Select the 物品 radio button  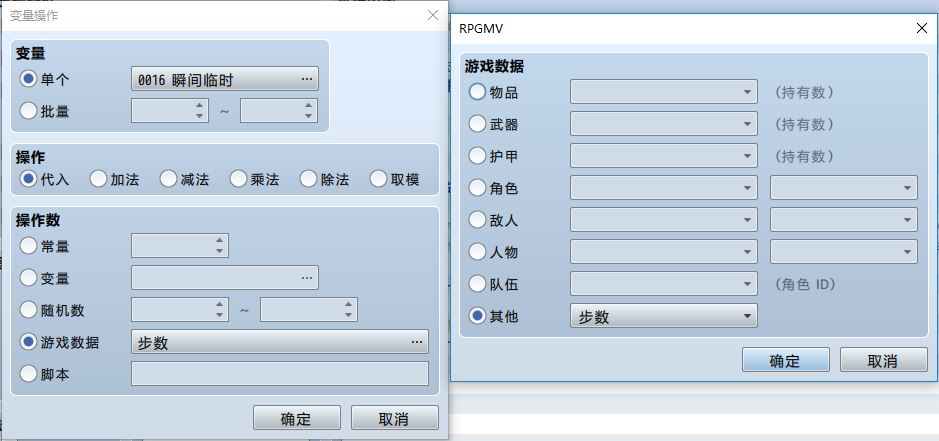(477, 92)
